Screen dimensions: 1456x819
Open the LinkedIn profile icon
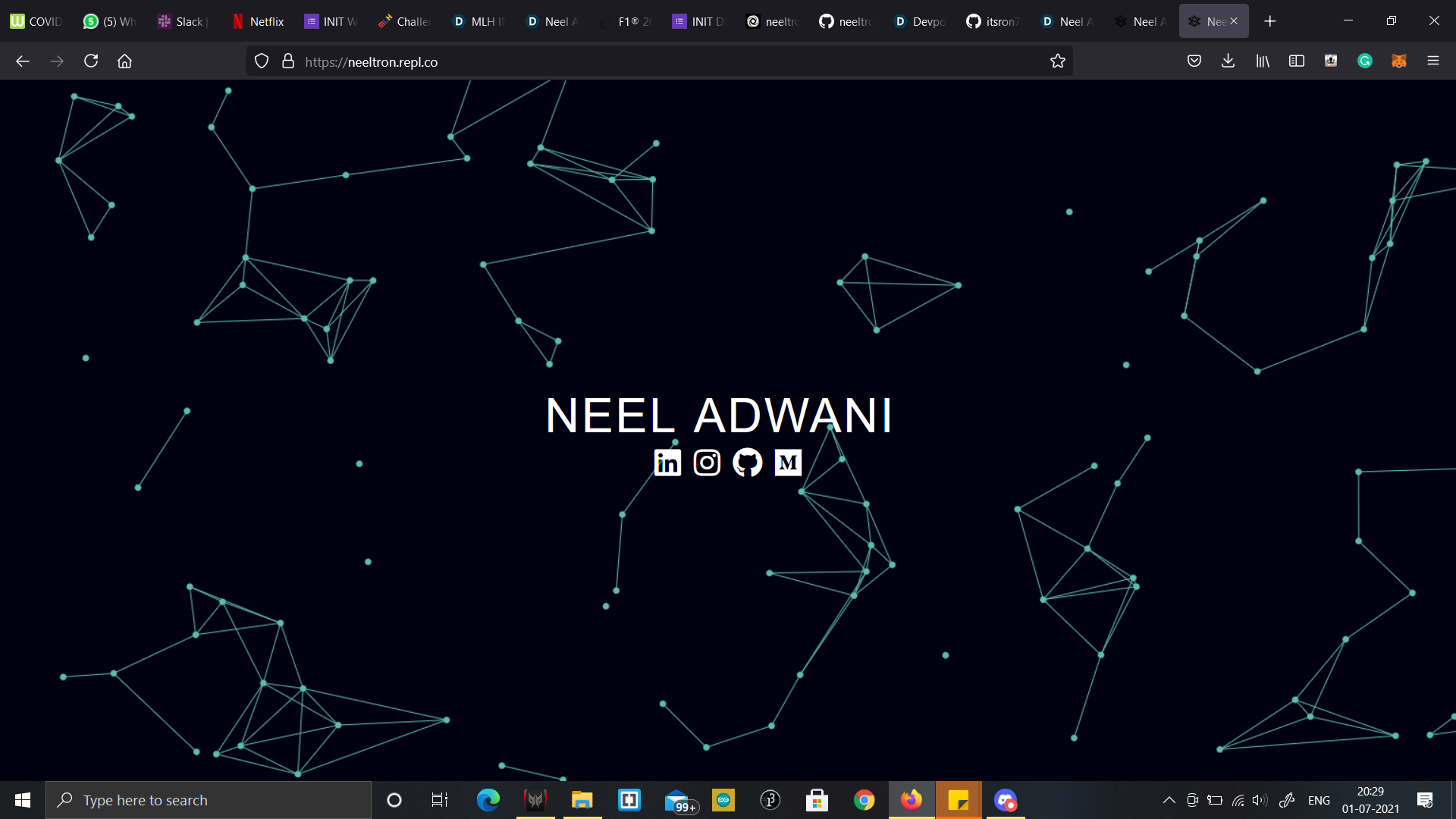coord(667,463)
